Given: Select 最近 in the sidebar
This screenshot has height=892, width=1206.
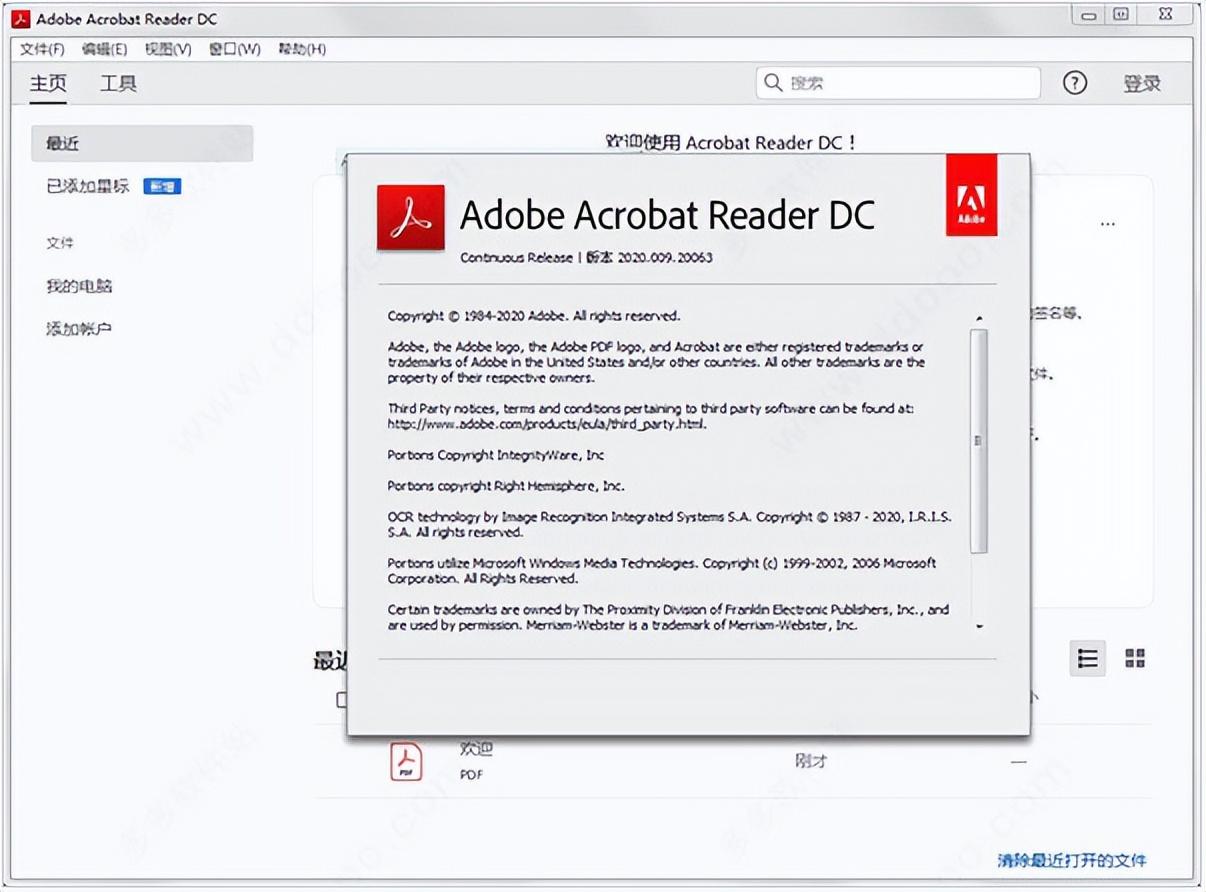Looking at the screenshot, I should [x=142, y=143].
